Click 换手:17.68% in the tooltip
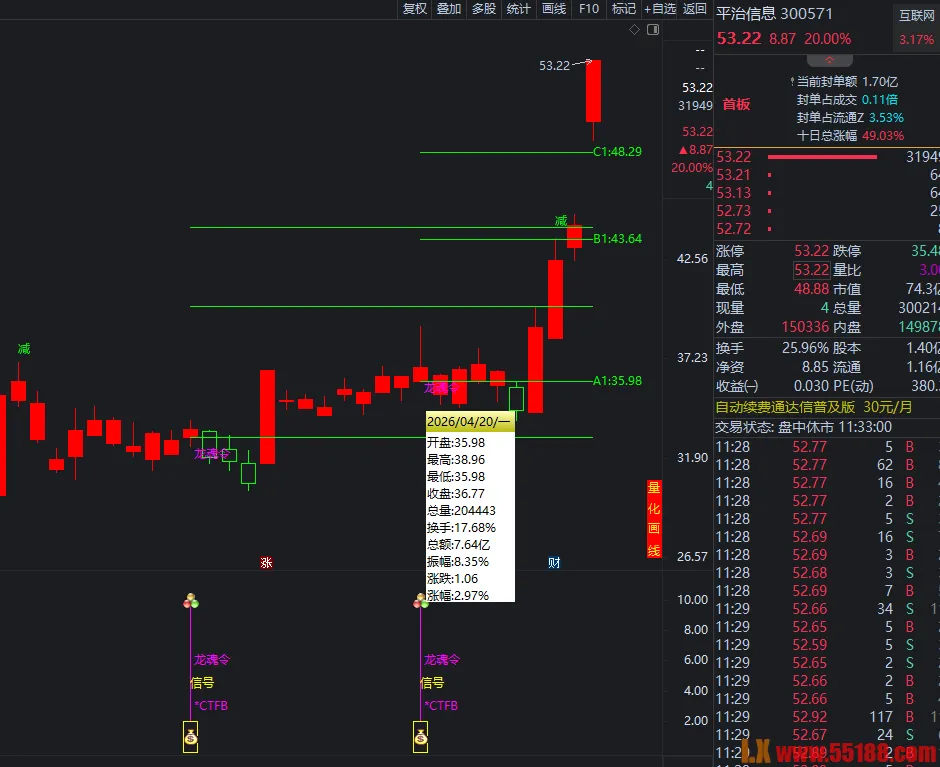This screenshot has width=940, height=767. pos(461,528)
